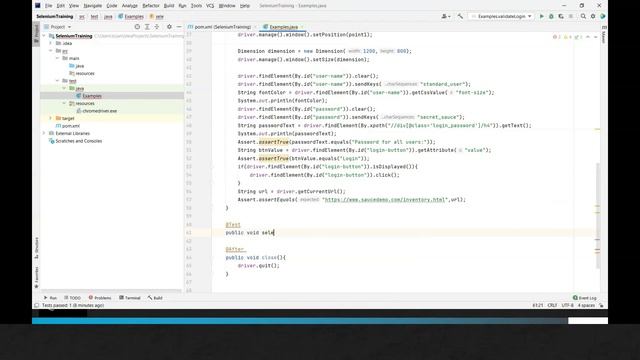Expand External Libraries node
This screenshot has width=640, height=360.
pyautogui.click(x=44, y=133)
